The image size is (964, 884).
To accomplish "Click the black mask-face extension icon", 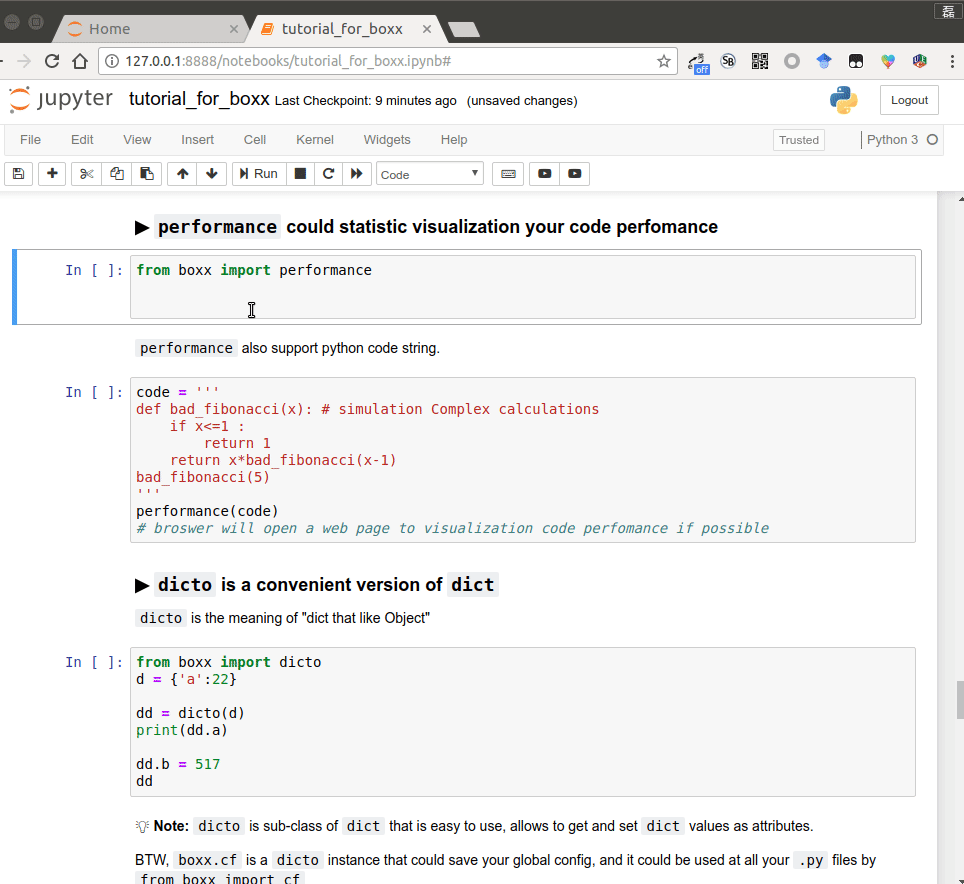I will coord(856,61).
